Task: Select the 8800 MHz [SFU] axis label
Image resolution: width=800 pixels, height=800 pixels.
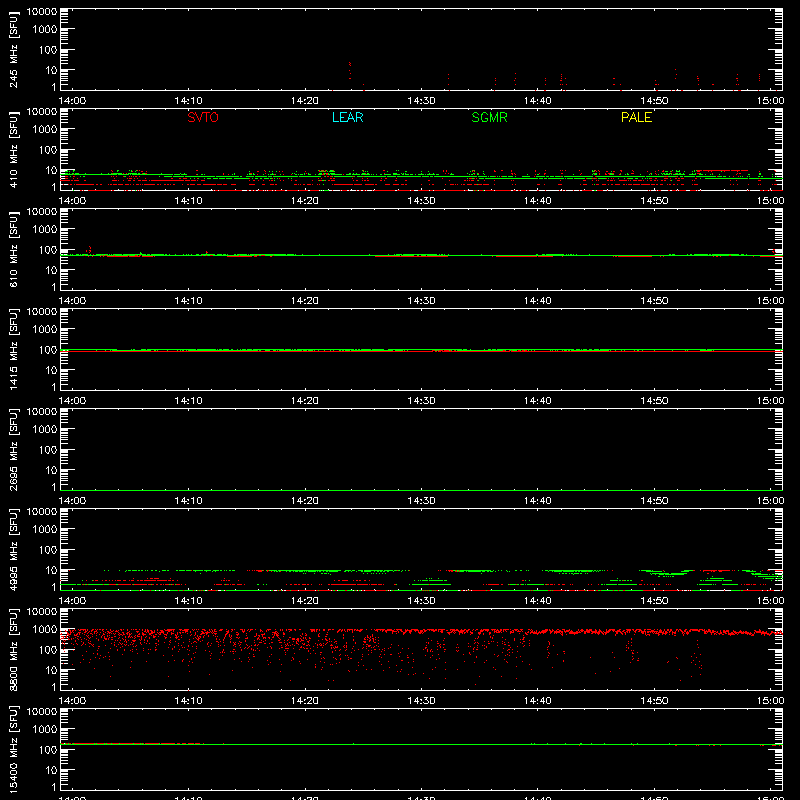Action: coord(13,649)
